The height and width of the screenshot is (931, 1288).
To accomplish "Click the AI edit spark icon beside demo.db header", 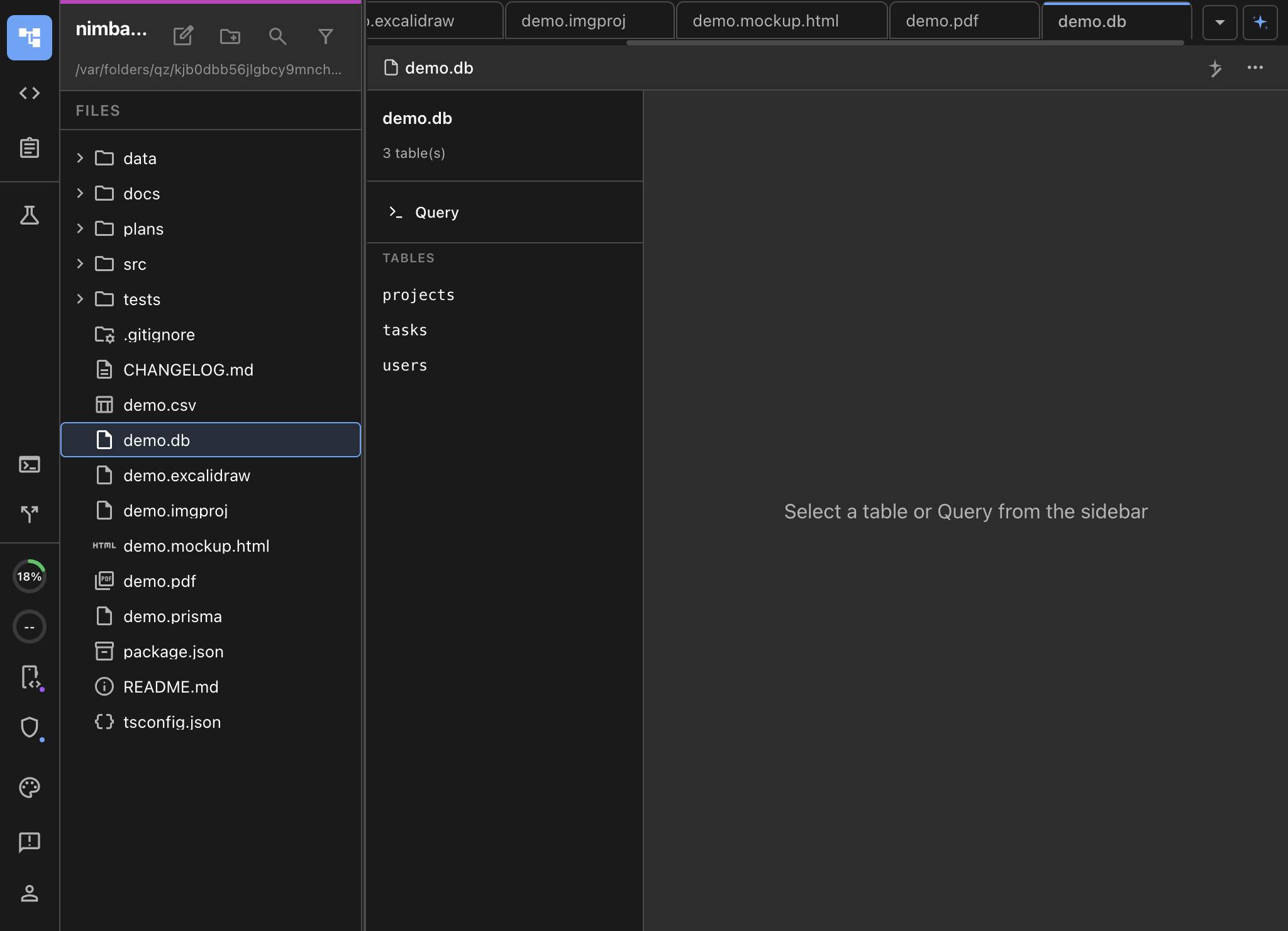I will pos(1216,68).
